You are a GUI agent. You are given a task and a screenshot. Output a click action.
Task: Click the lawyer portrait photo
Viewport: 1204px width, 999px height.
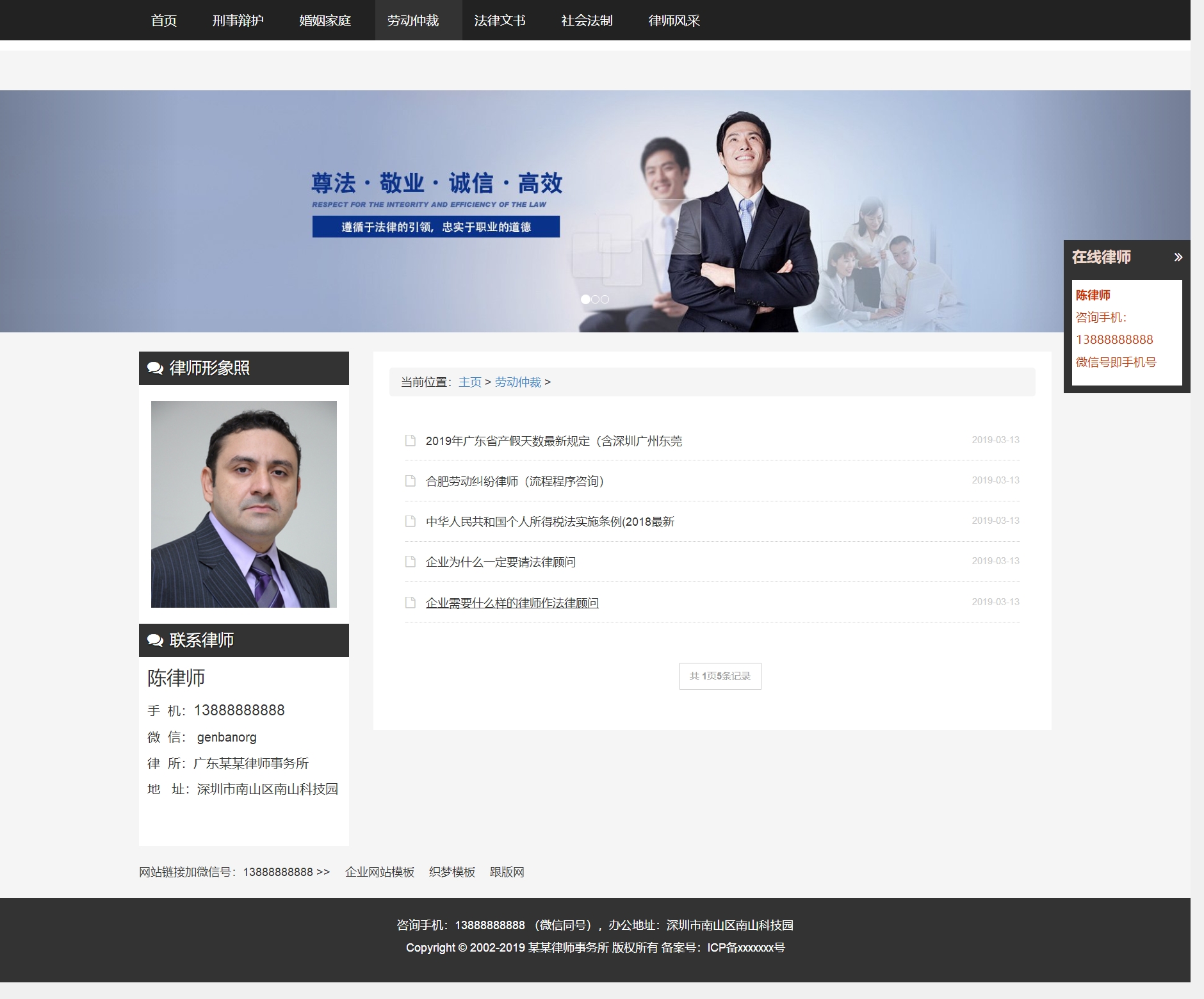point(244,504)
